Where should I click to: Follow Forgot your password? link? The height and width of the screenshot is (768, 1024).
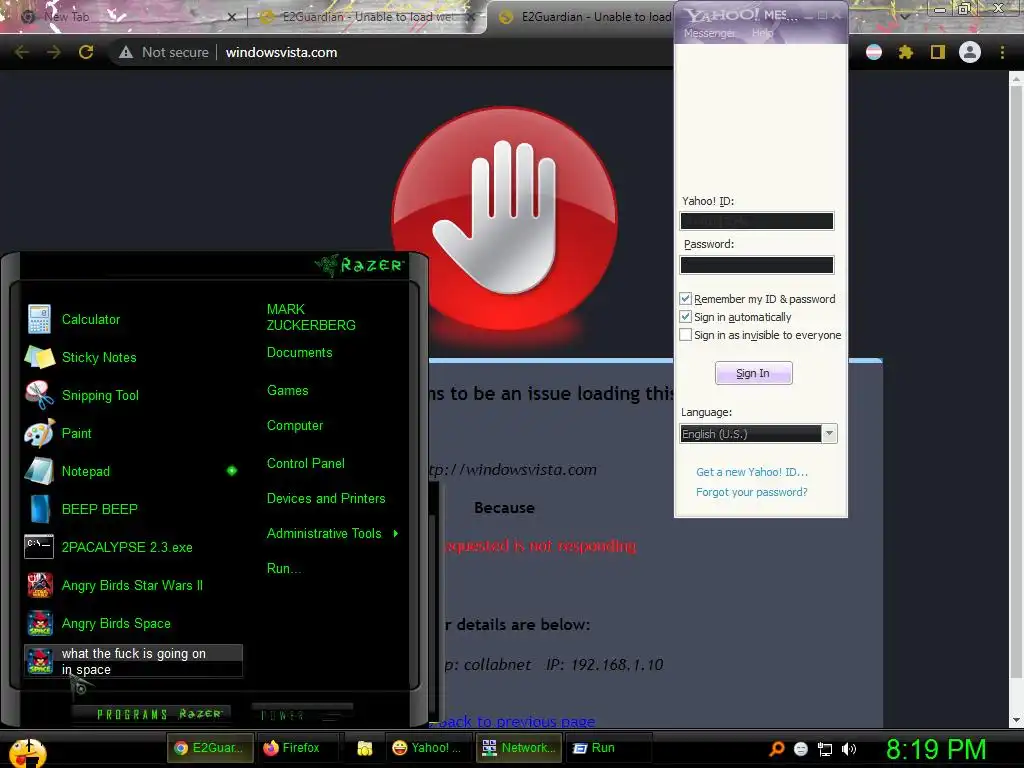pyautogui.click(x=752, y=492)
